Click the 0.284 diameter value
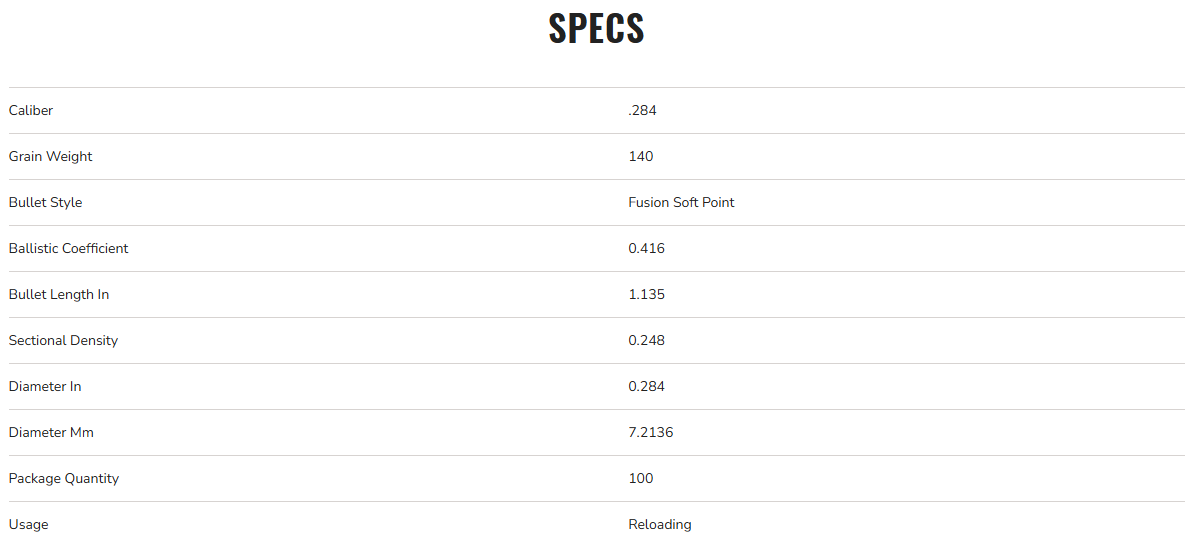1196x547 pixels. coord(646,386)
